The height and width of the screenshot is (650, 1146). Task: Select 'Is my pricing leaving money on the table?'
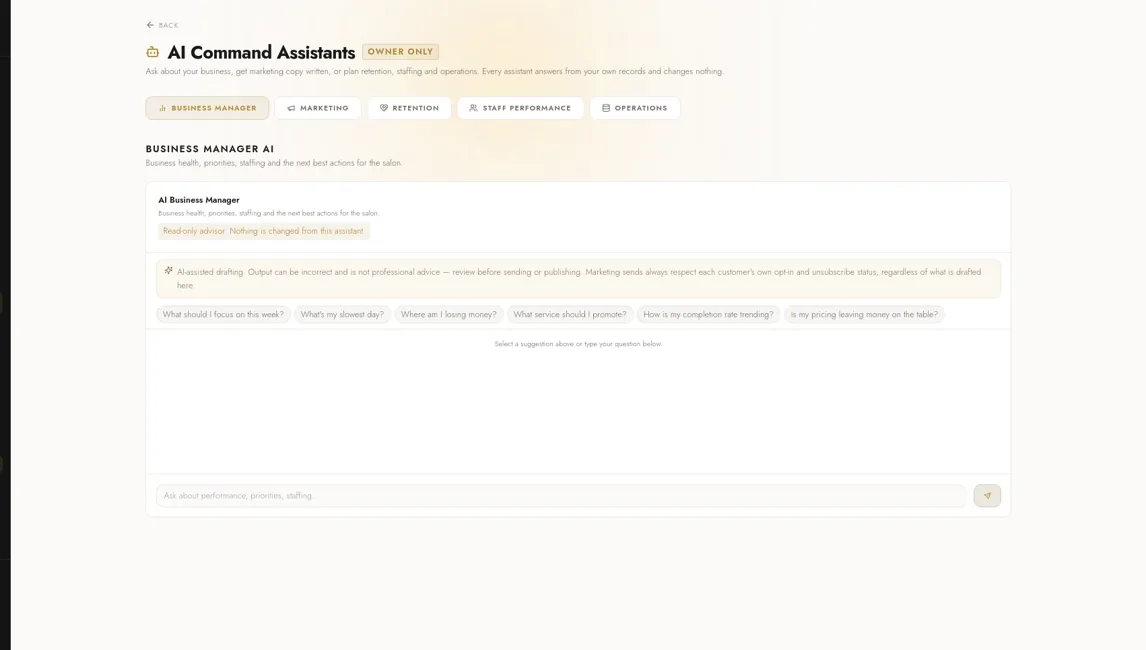coord(864,314)
